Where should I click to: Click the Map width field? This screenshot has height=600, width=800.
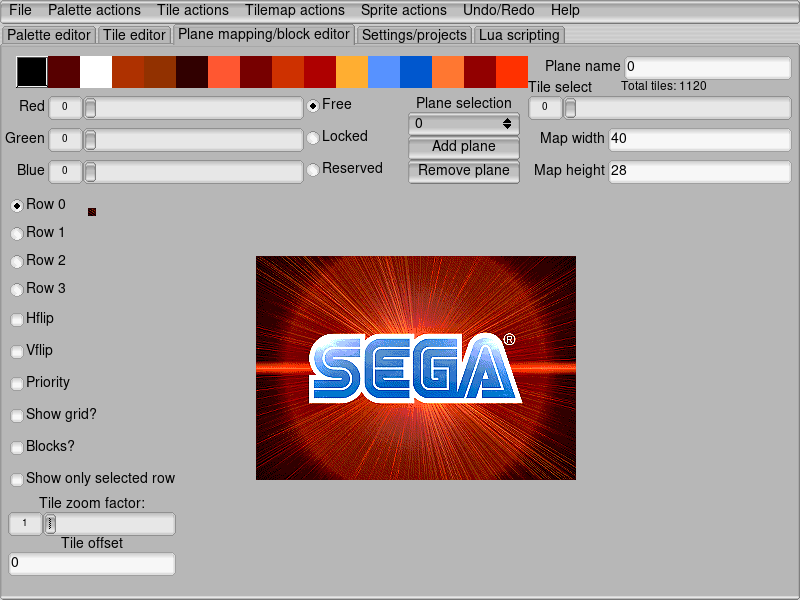click(x=700, y=139)
